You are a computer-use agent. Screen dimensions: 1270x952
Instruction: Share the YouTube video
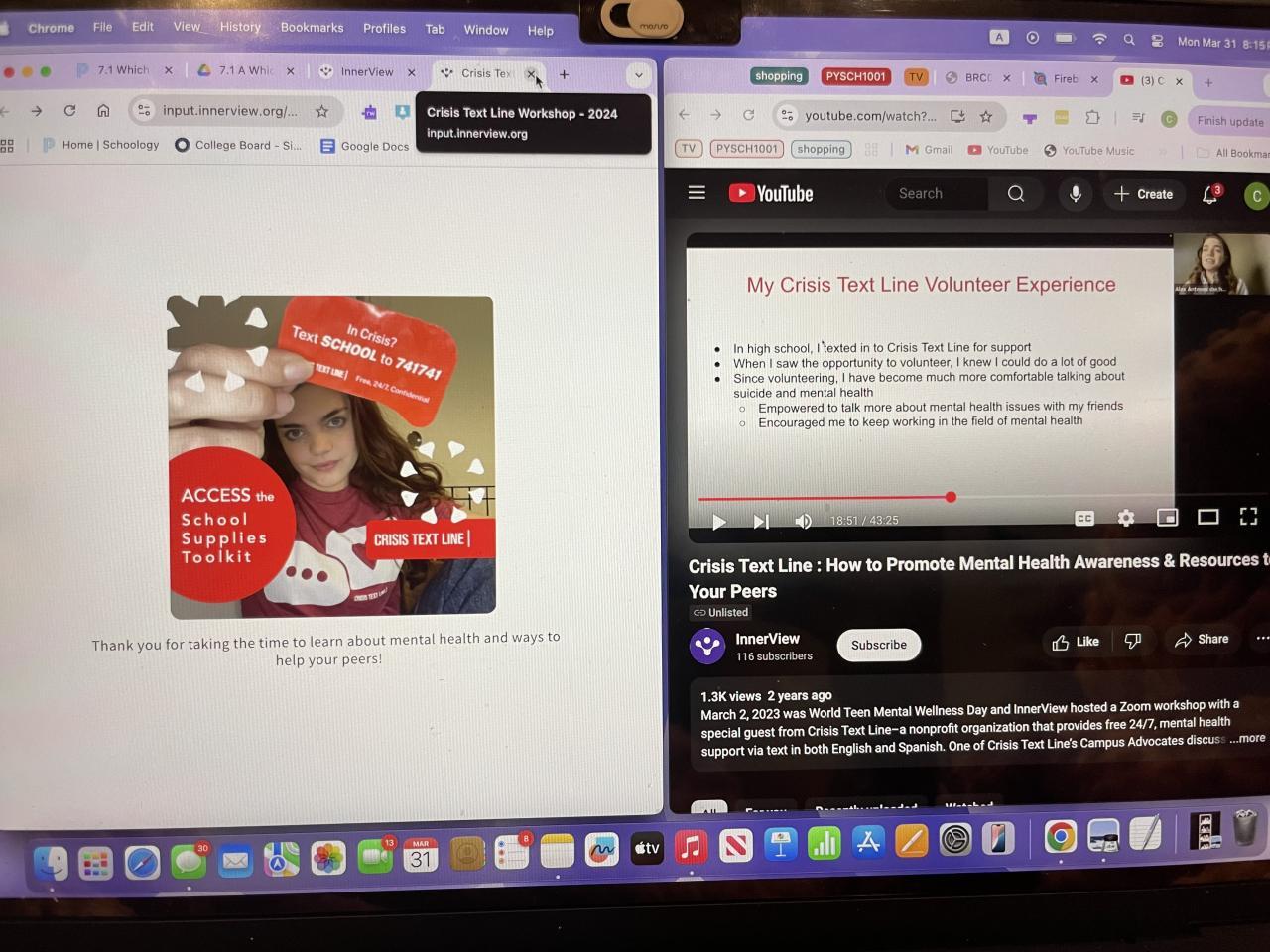[x=1202, y=640]
